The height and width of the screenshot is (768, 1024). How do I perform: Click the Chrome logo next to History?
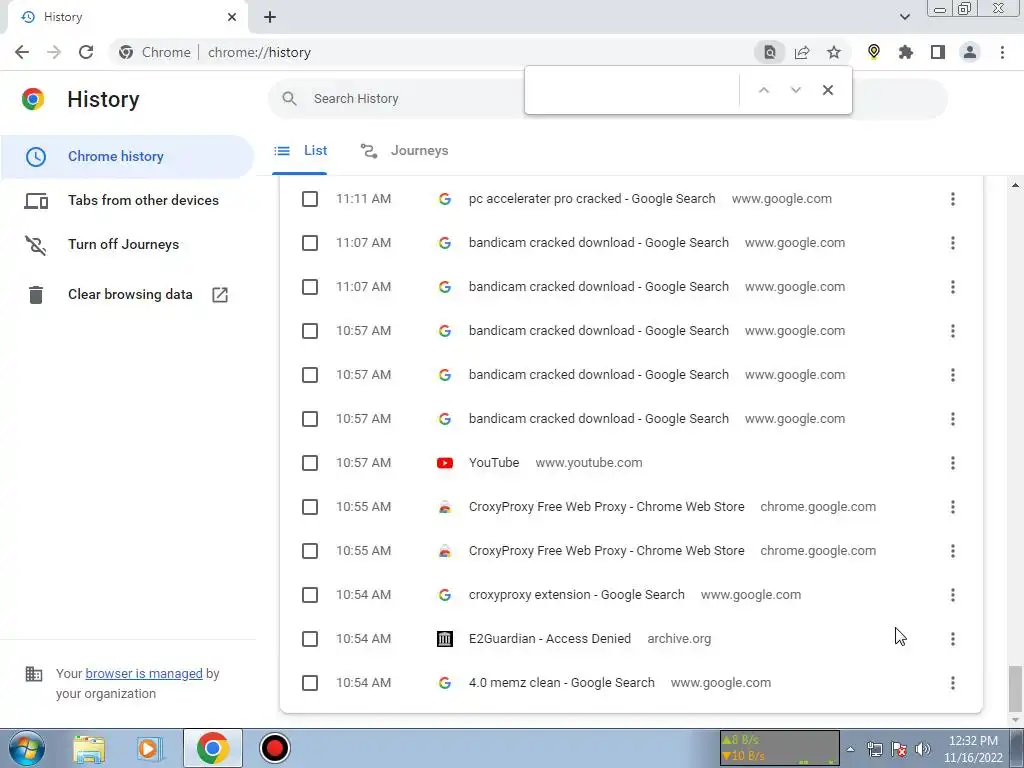[x=33, y=99]
